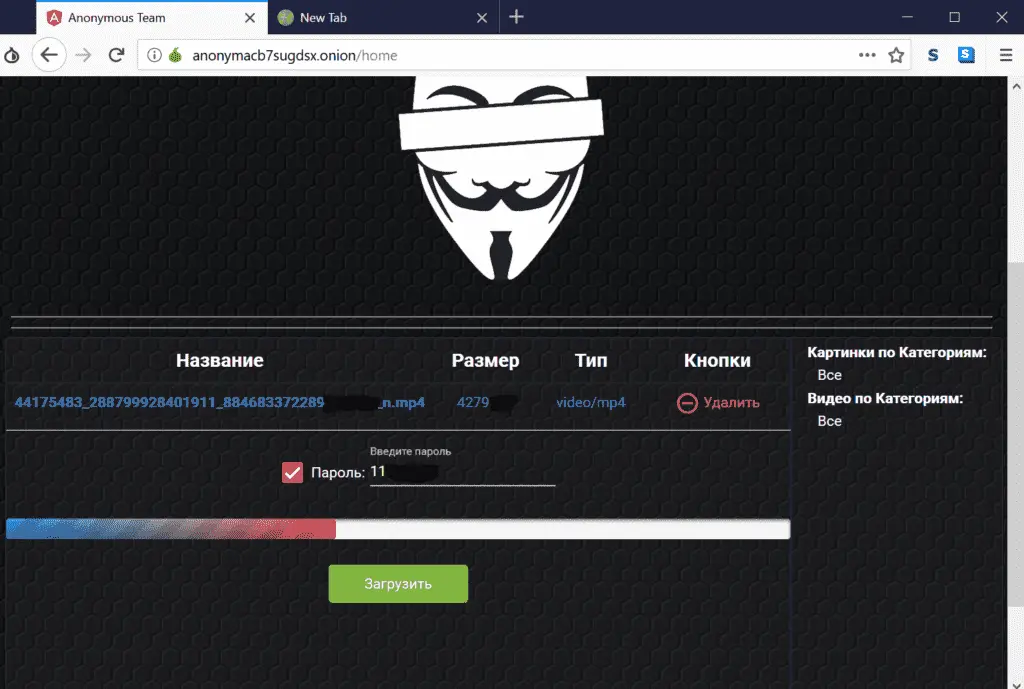1024x689 pixels.
Task: Click the red minus icon beside Удалить
Action: tap(687, 403)
